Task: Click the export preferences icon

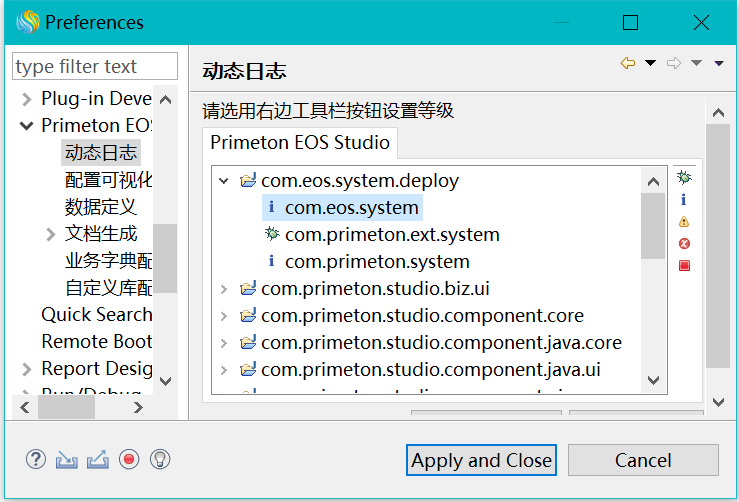Action: point(98,459)
